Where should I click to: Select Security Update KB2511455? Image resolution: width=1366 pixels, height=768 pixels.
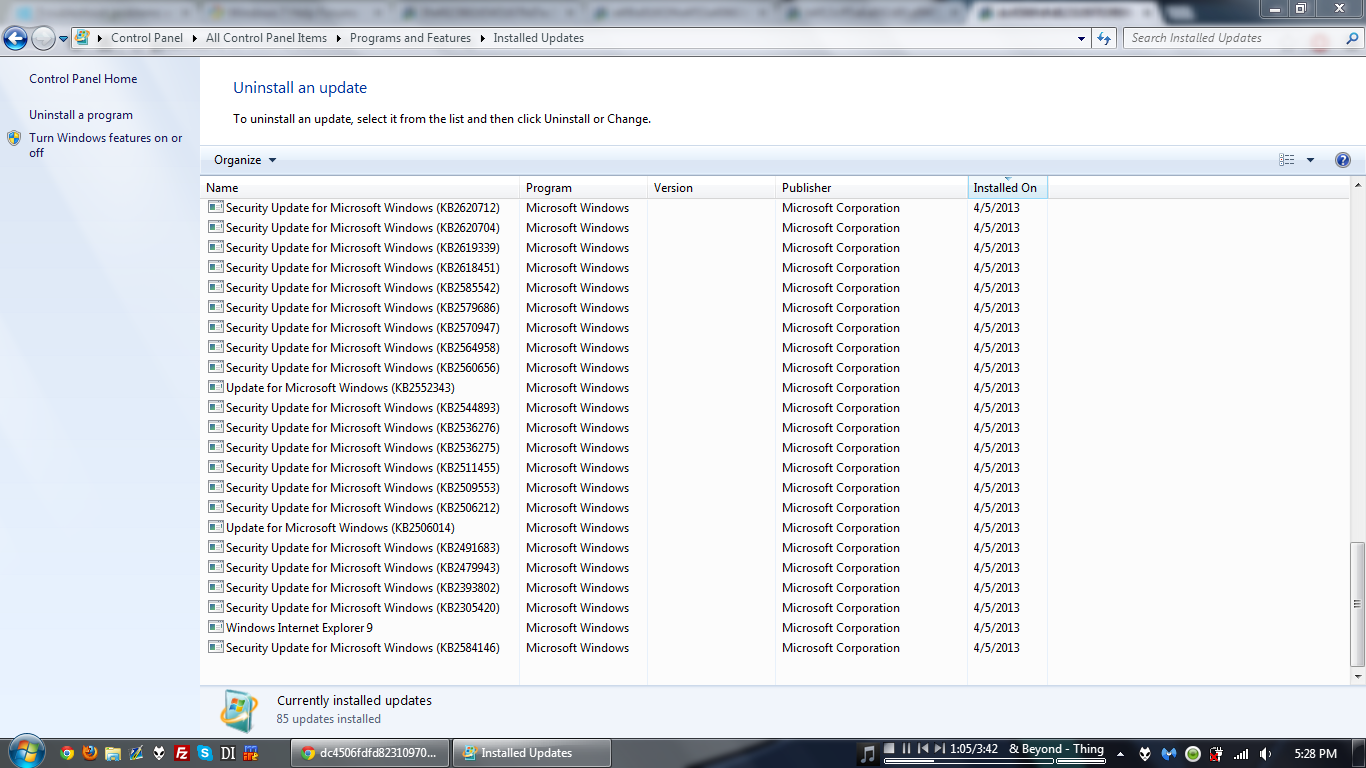(x=626, y=468)
